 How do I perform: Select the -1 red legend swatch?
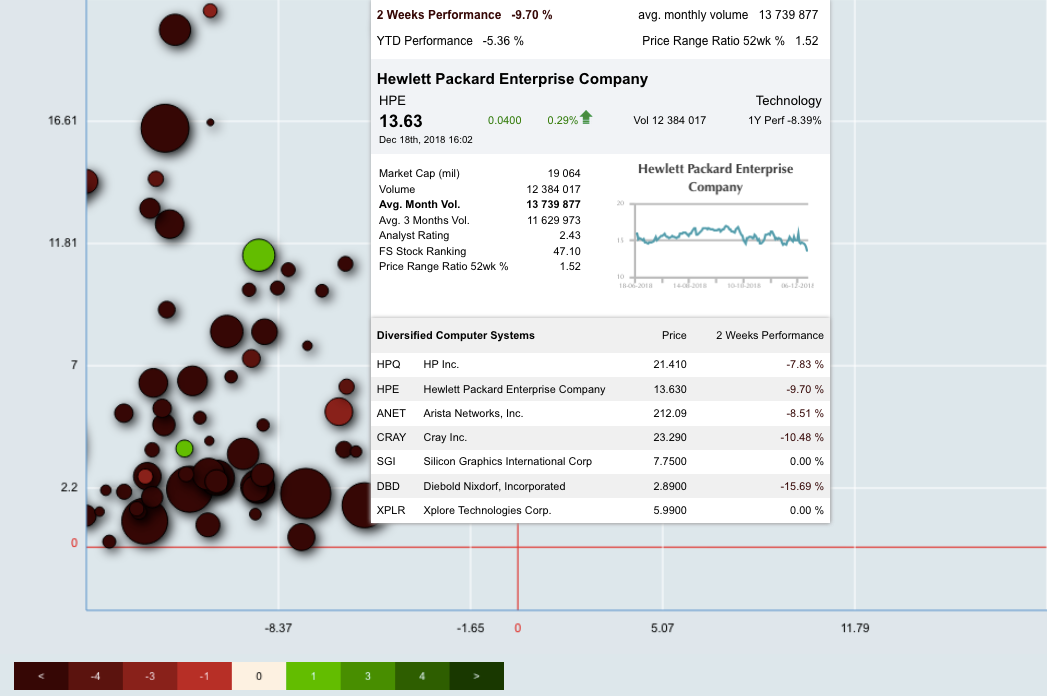(204, 676)
